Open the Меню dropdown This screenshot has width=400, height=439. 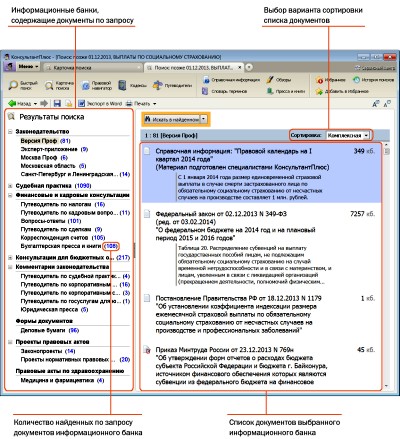tap(29, 67)
